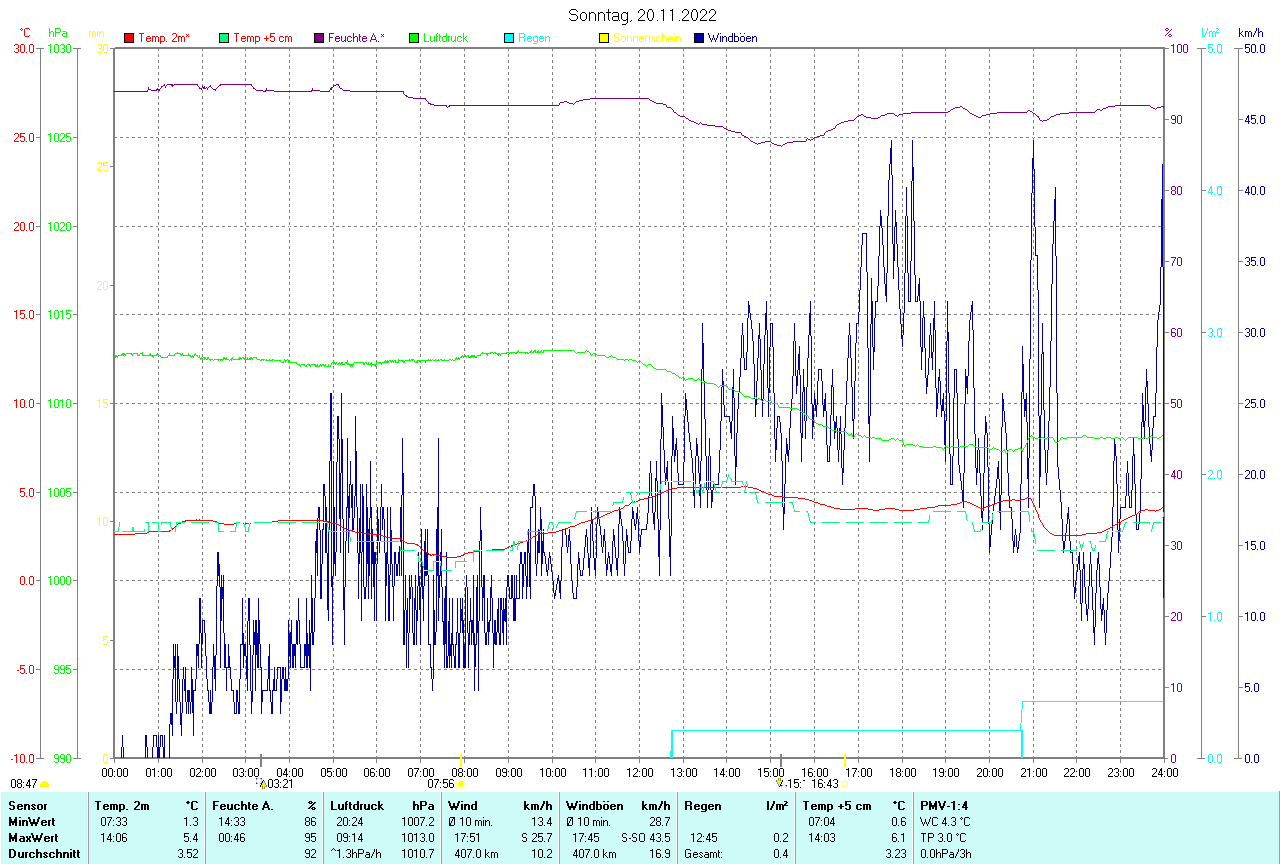
Task: Click the Sensor header in the table
Action: 27,806
